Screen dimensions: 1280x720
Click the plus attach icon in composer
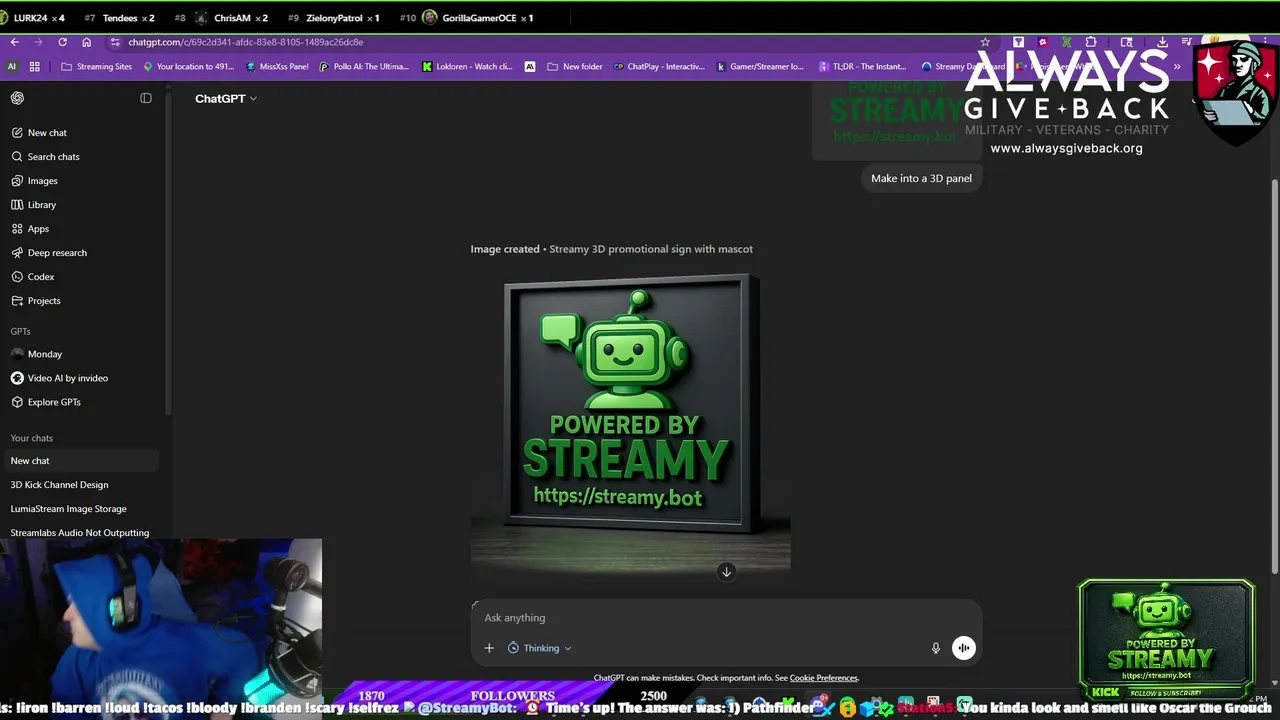[489, 648]
